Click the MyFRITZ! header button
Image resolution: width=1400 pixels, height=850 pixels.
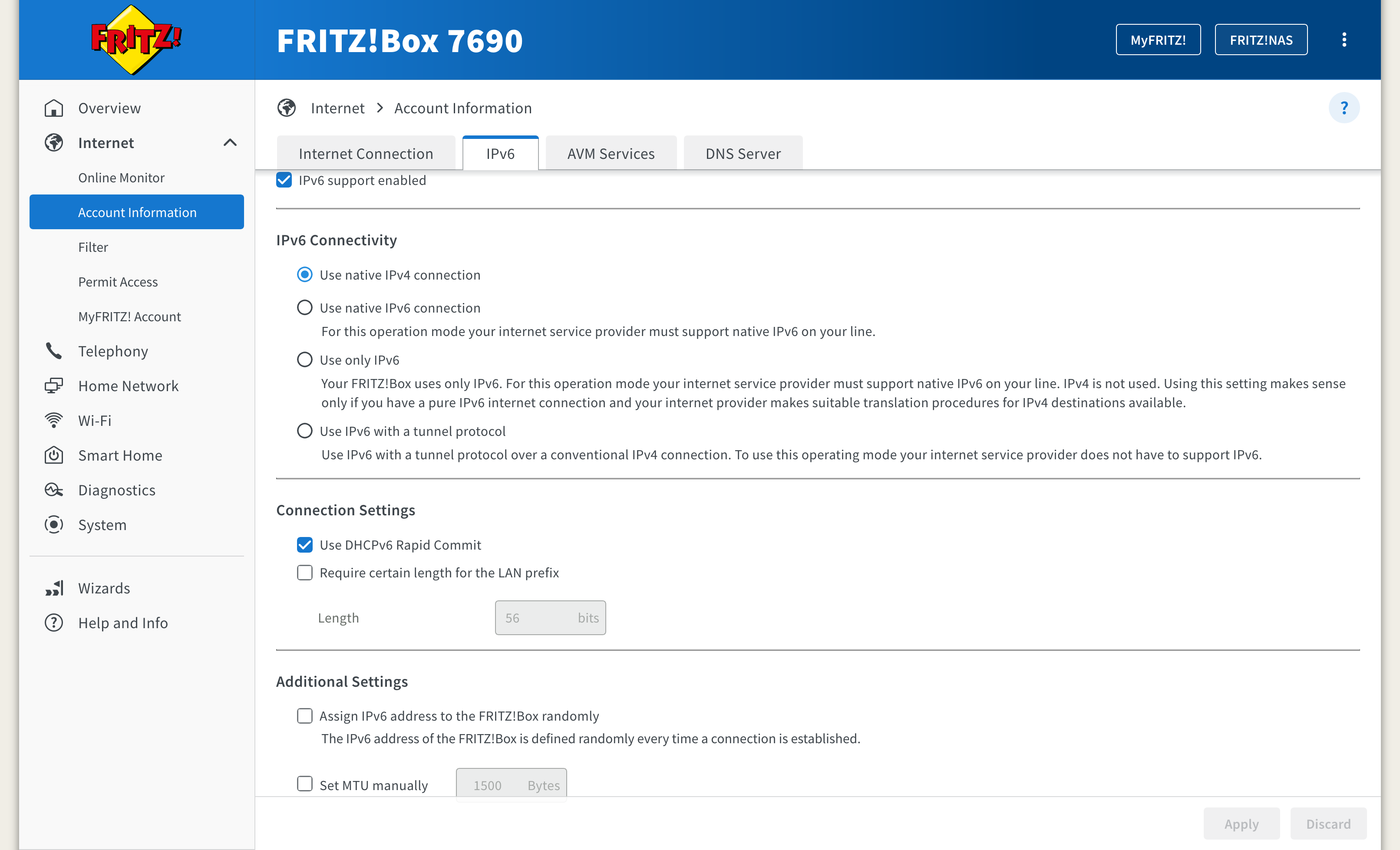tap(1158, 40)
